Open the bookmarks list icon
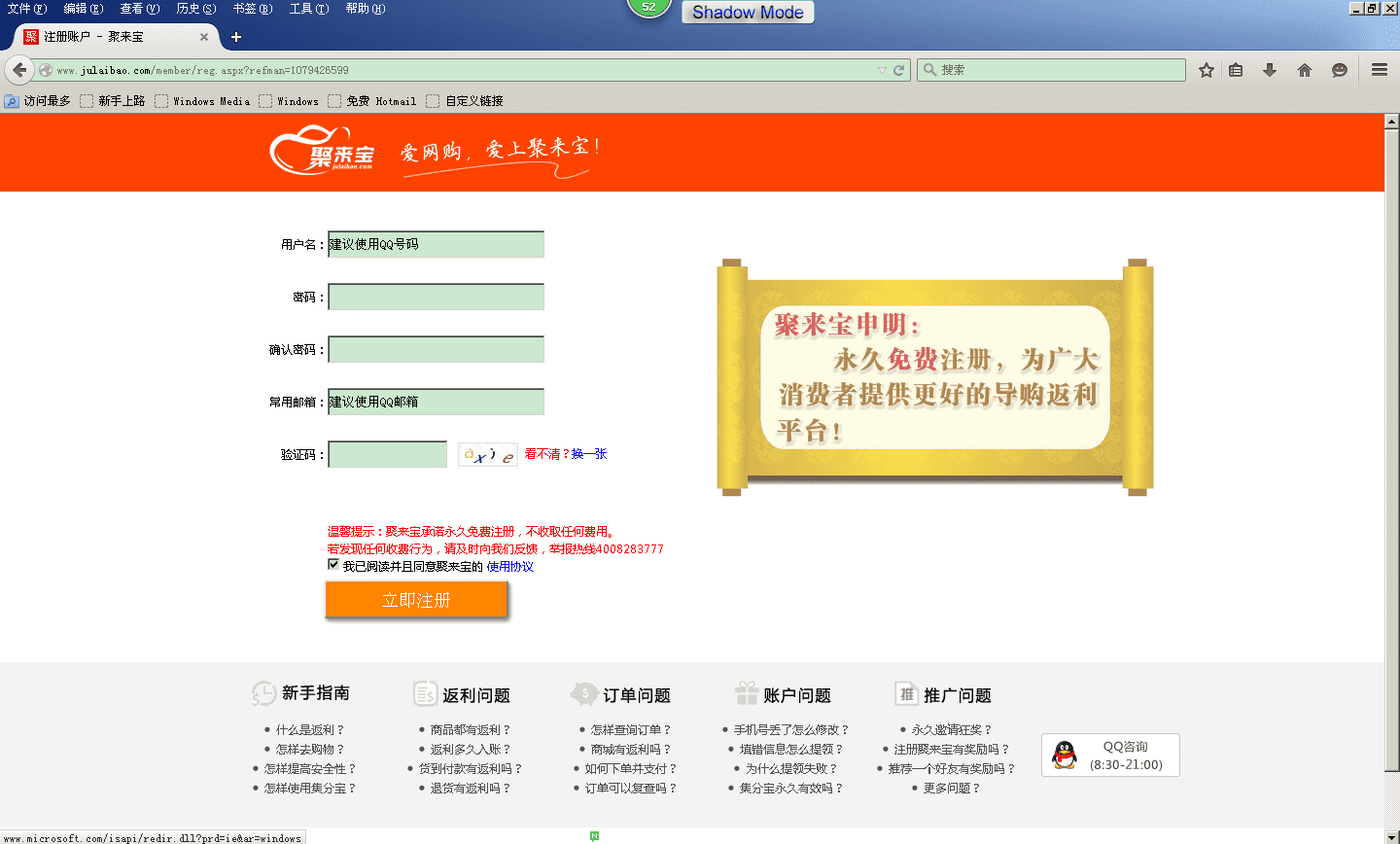 click(1236, 70)
